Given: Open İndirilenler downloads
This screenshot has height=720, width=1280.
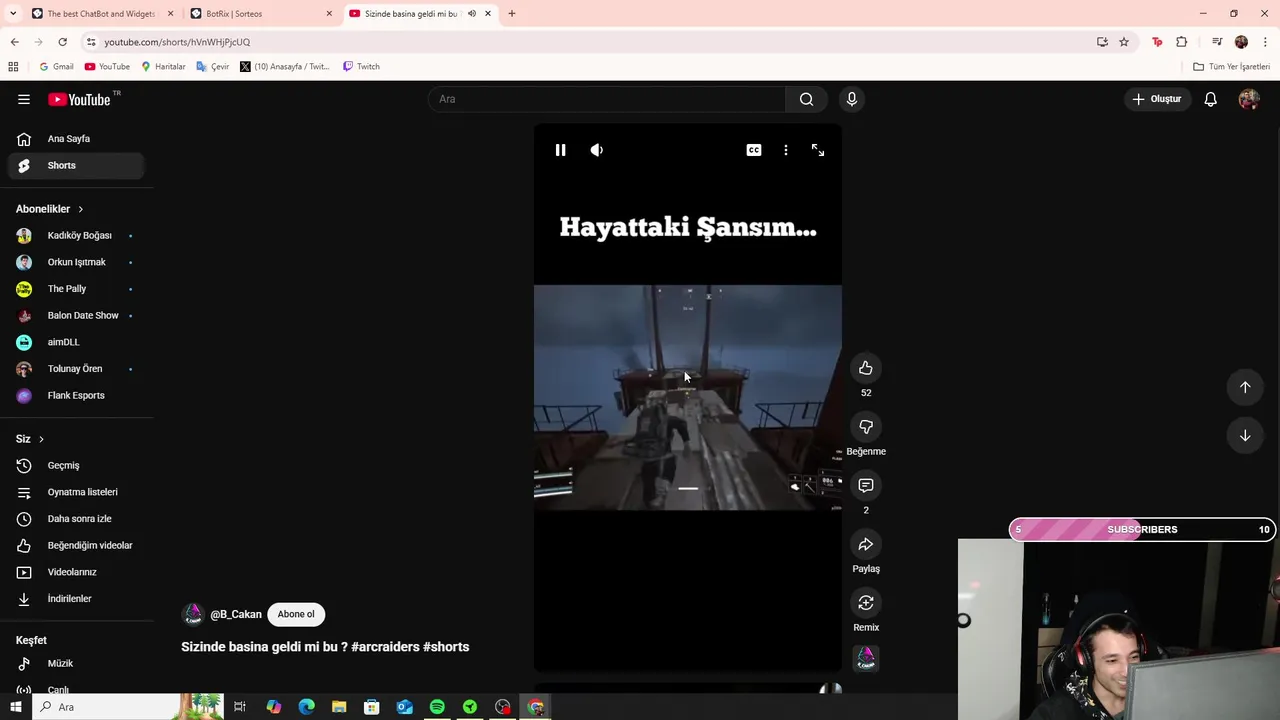Looking at the screenshot, I should [76, 599].
